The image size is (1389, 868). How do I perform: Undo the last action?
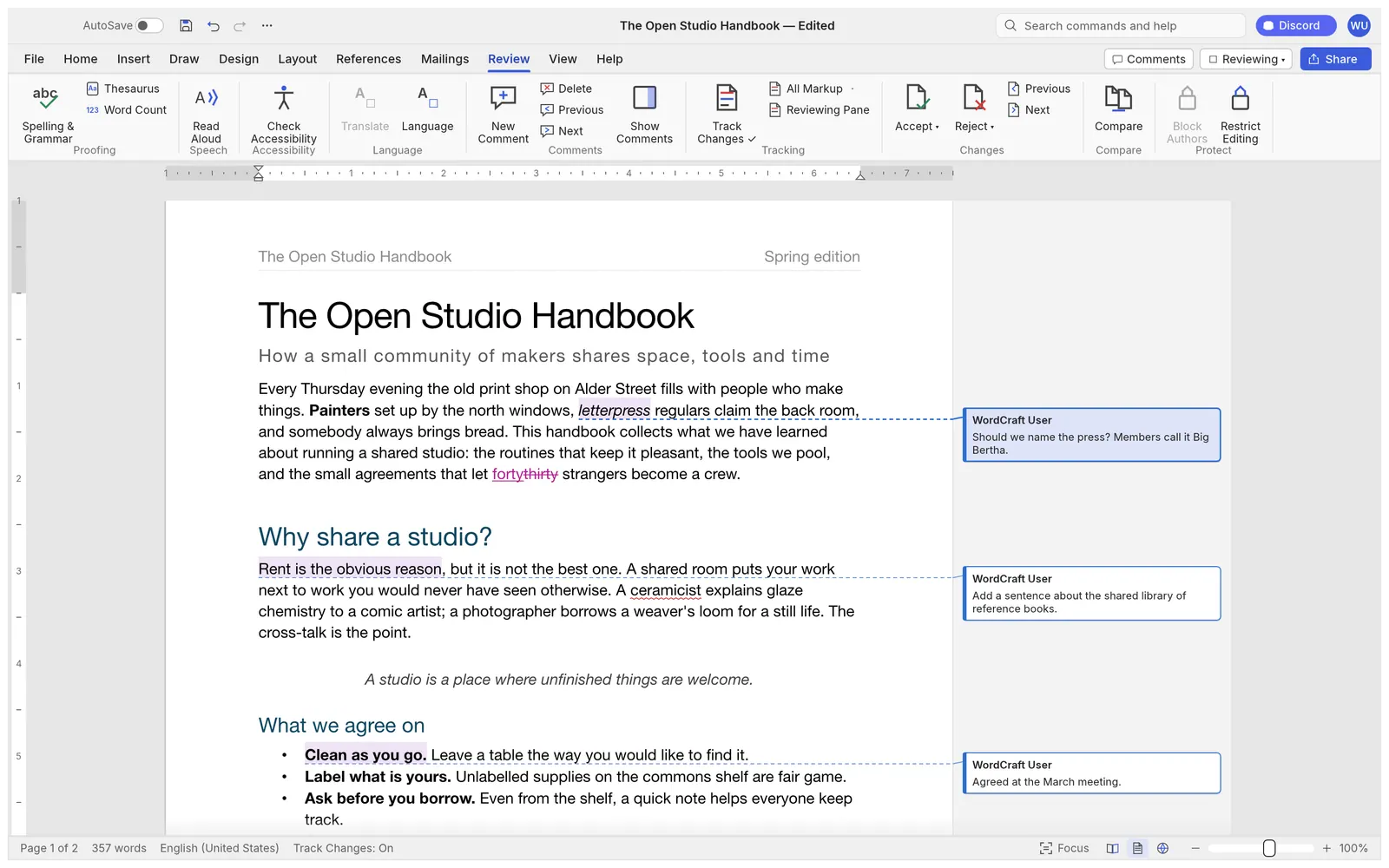pos(214,26)
